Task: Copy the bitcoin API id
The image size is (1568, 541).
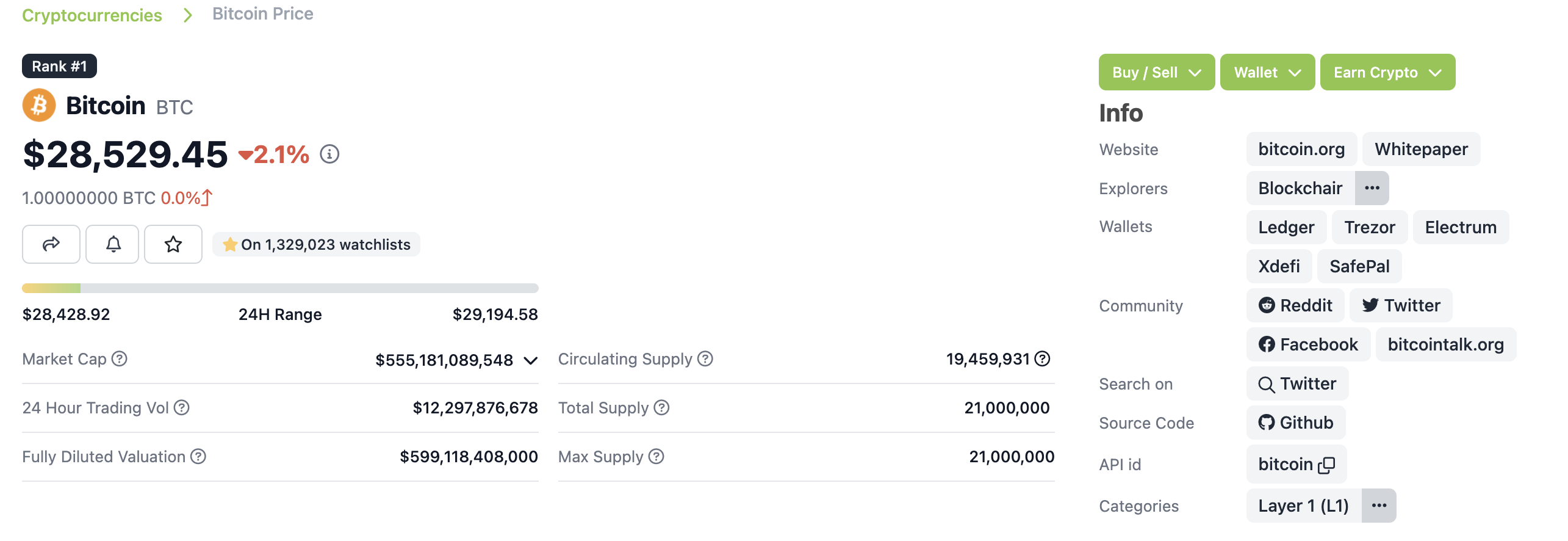Action: [1326, 465]
